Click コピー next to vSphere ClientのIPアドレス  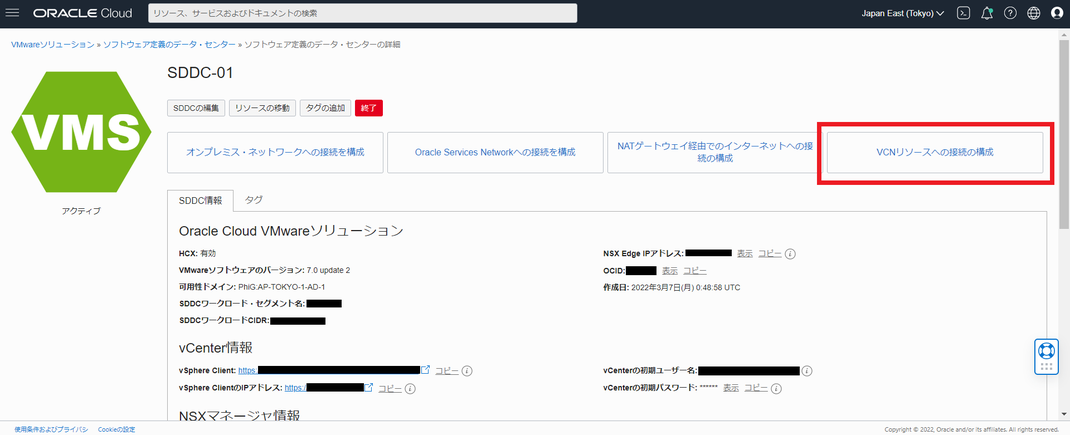coord(390,389)
